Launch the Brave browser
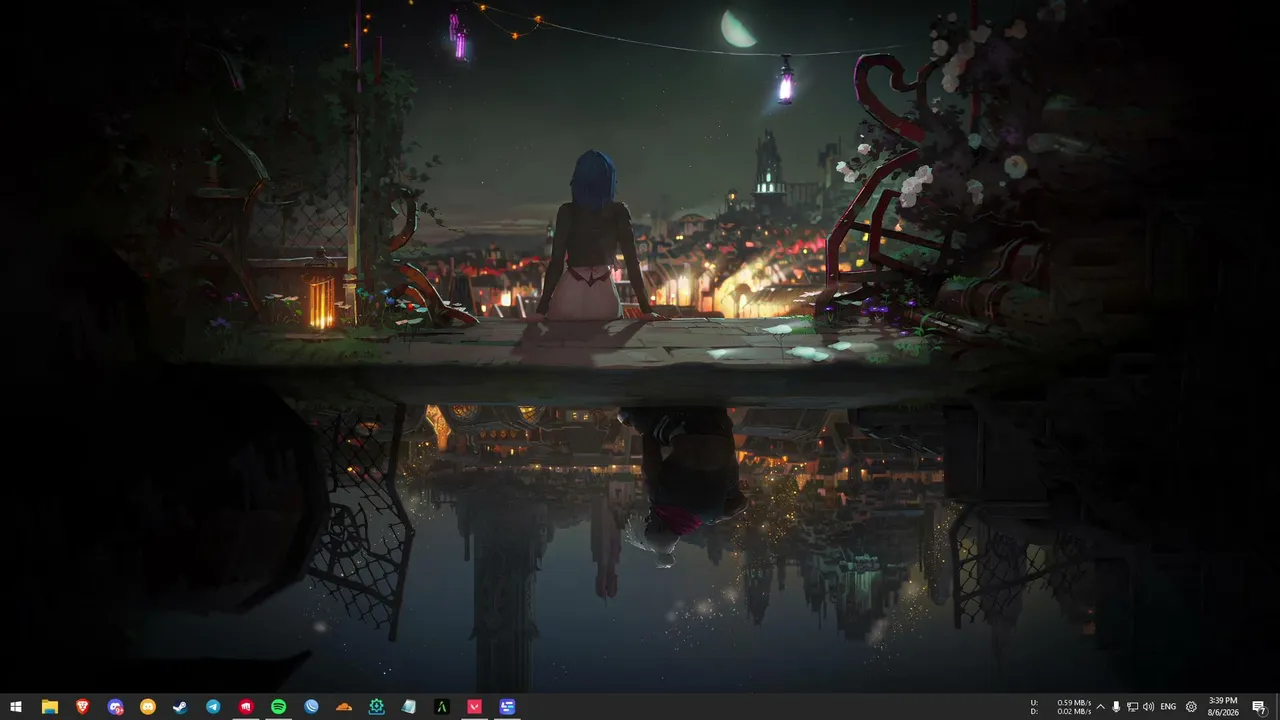This screenshot has width=1280, height=720. tap(82, 707)
